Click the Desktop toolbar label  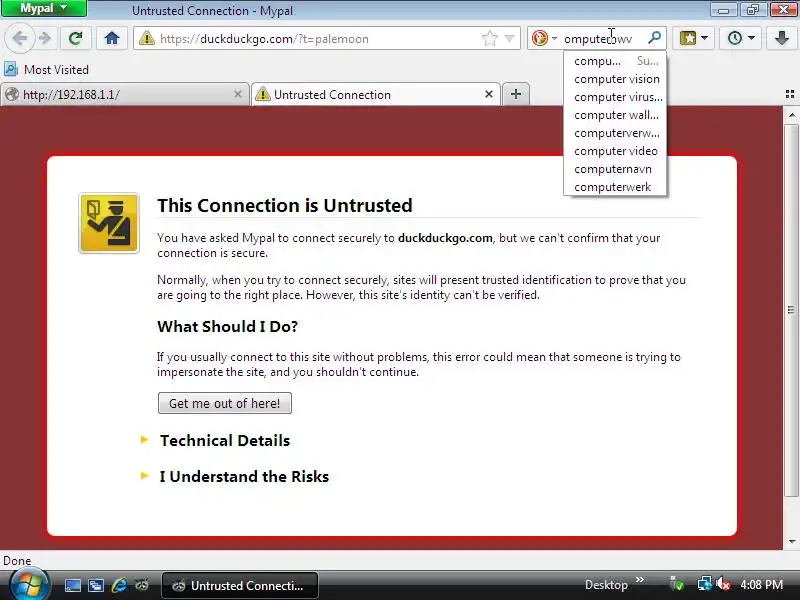pos(606,585)
